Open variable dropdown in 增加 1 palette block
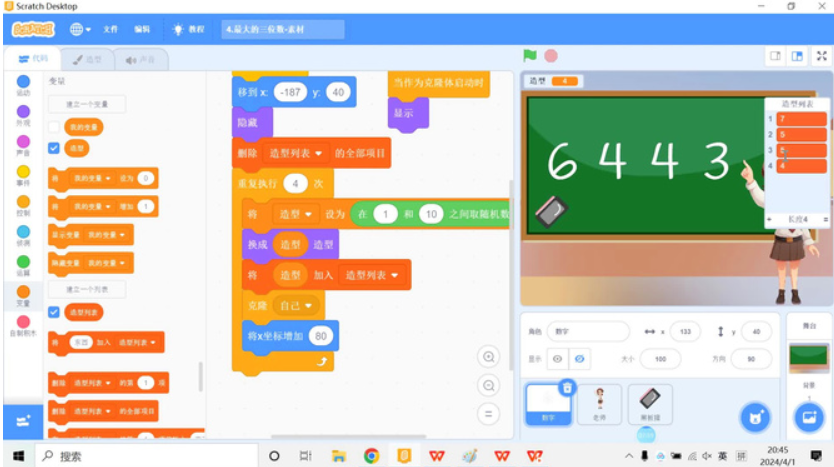Viewport: 834px width, 467px height. 92,206
